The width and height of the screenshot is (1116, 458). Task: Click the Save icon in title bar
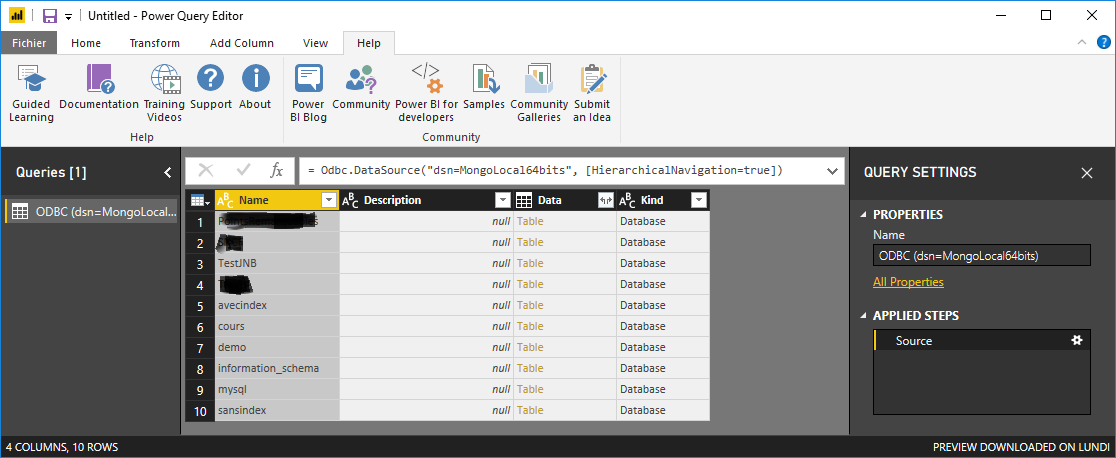click(50, 15)
